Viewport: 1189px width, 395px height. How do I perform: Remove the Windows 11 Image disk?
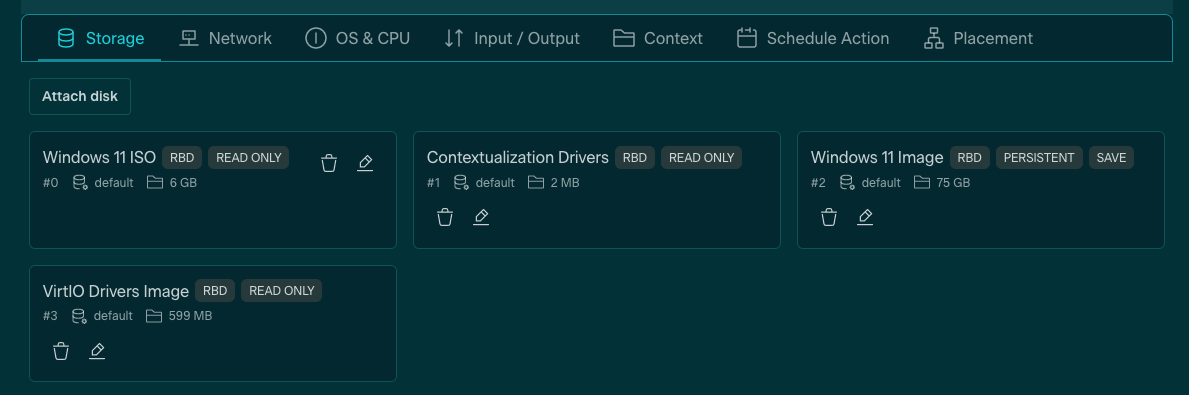click(829, 218)
